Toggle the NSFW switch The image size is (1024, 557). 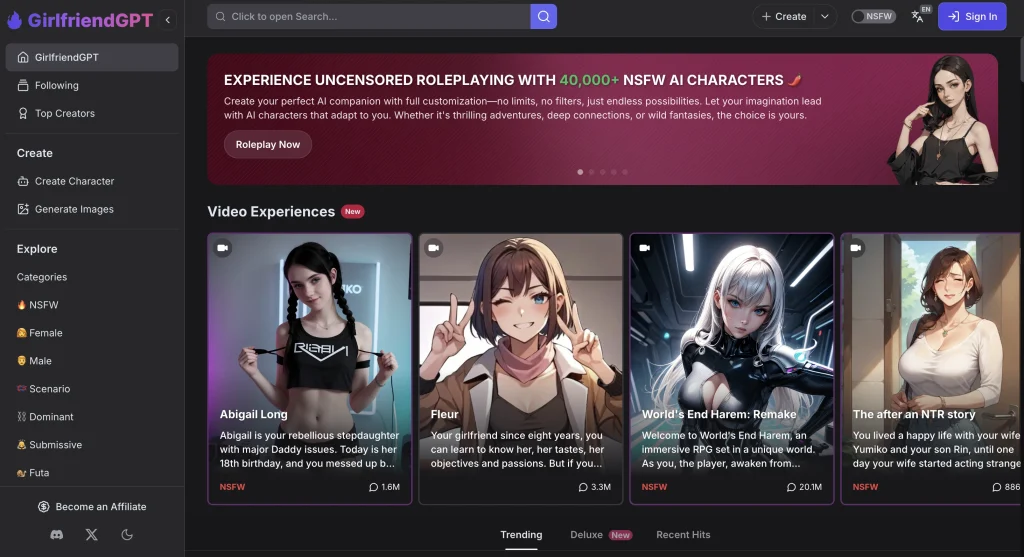(873, 16)
